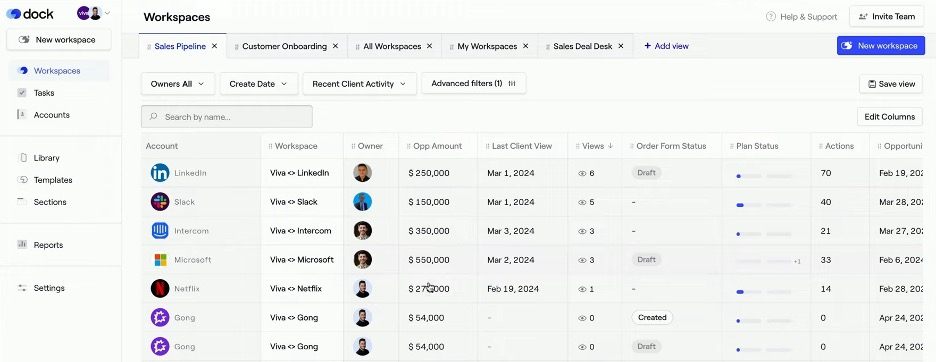Open the Owners All dropdown

pyautogui.click(x=177, y=84)
